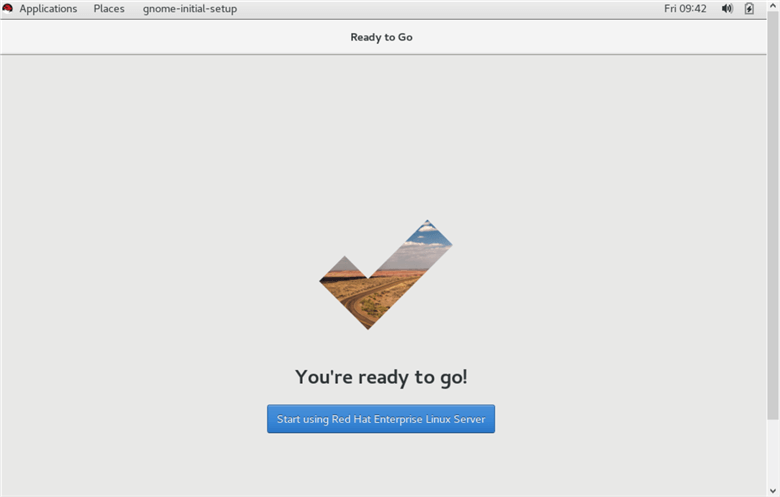Click the battery charging icon
This screenshot has height=497, width=780.
click(749, 8)
